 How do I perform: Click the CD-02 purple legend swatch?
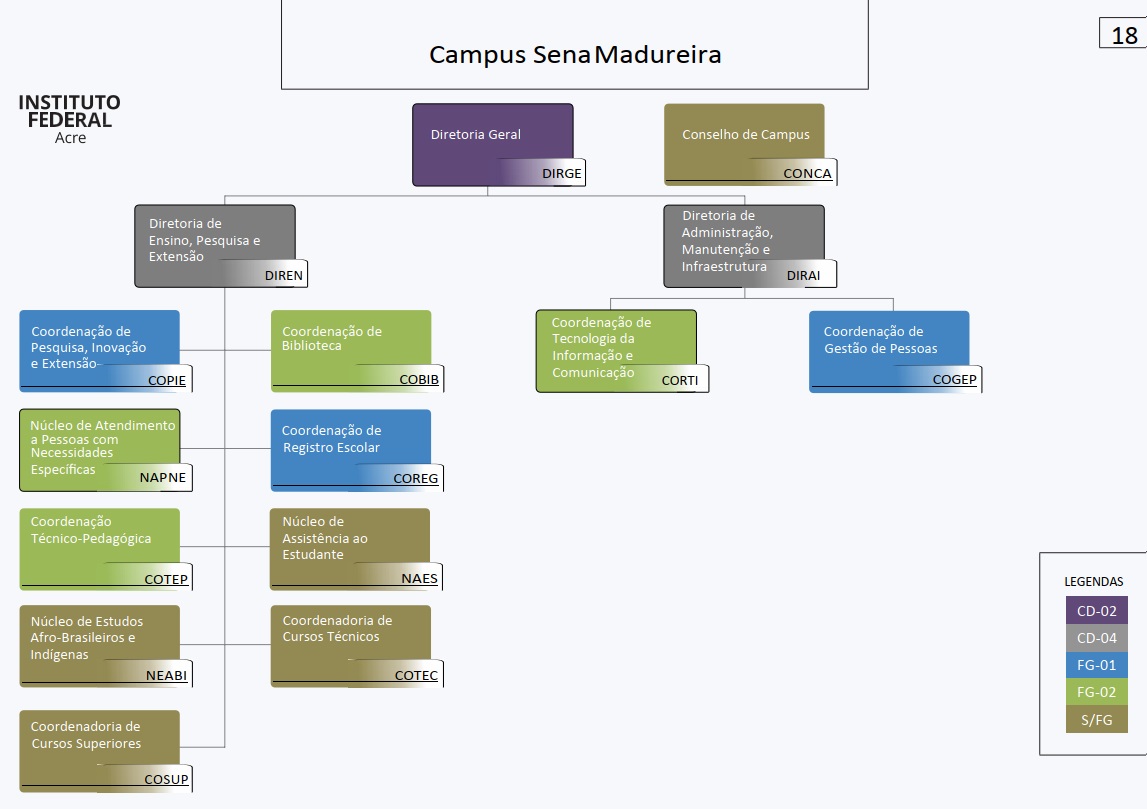[1096, 610]
